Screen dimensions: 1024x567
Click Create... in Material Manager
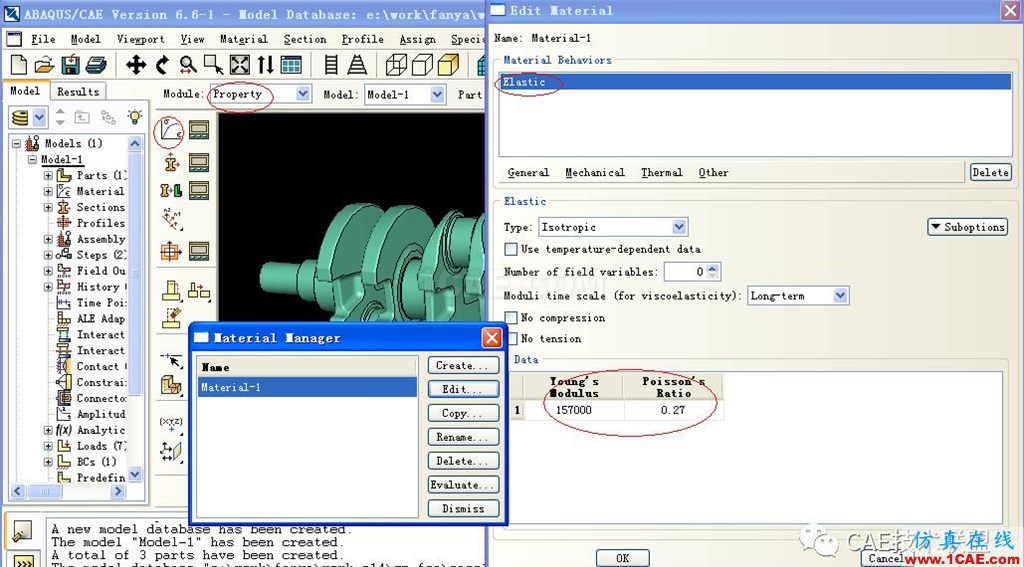click(x=464, y=366)
